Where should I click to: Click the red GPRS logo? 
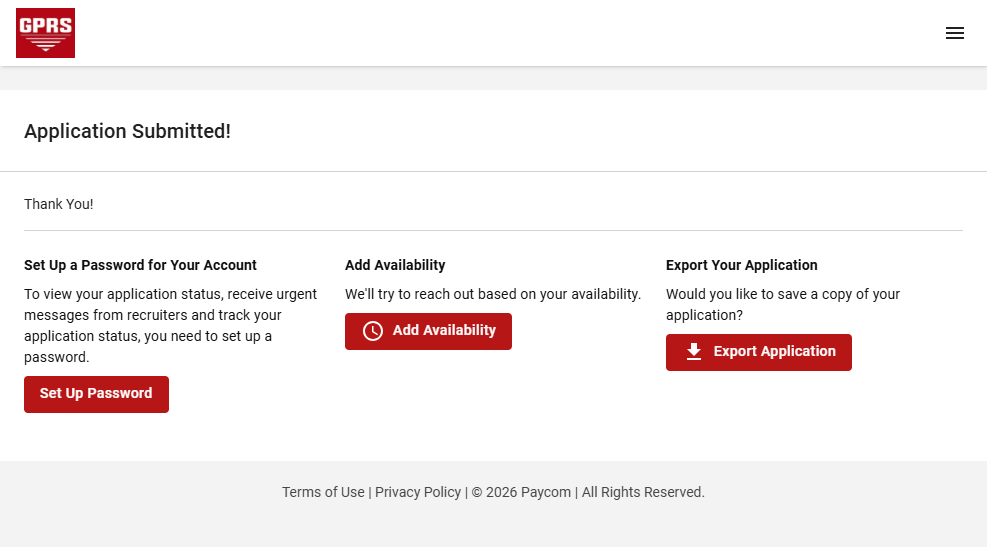click(x=45, y=33)
